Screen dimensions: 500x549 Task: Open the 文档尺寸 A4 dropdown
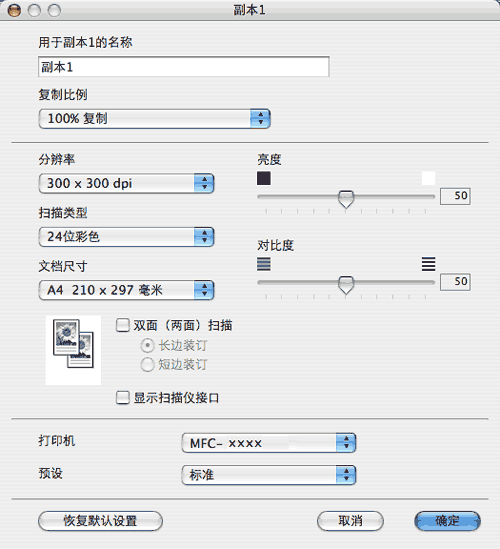[x=126, y=290]
